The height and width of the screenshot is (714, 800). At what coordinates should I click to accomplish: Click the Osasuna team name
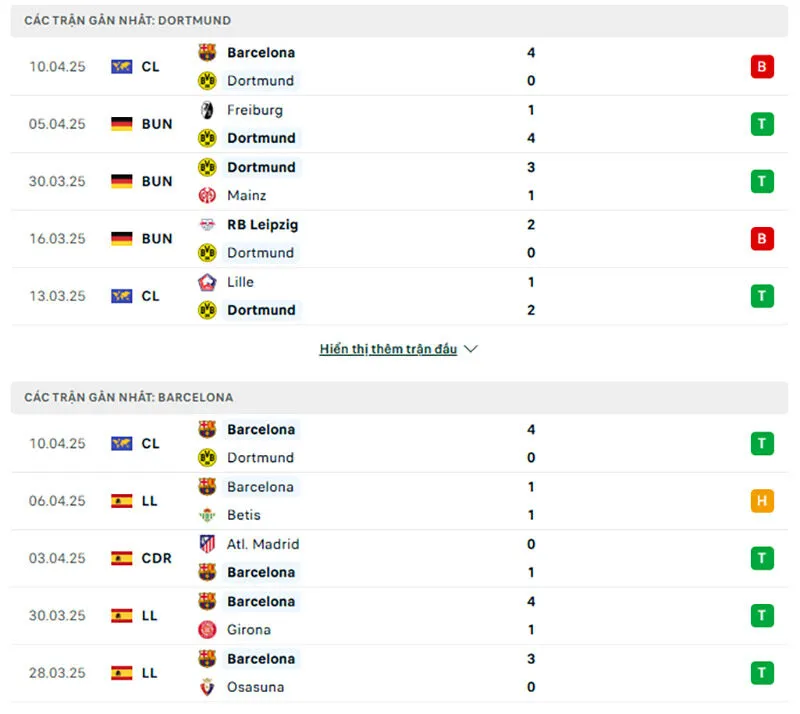point(255,687)
